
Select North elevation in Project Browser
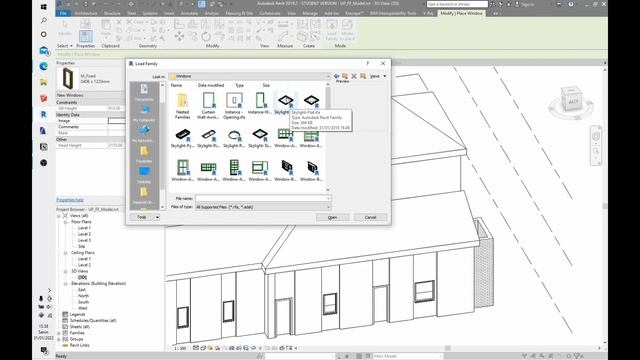(83, 296)
